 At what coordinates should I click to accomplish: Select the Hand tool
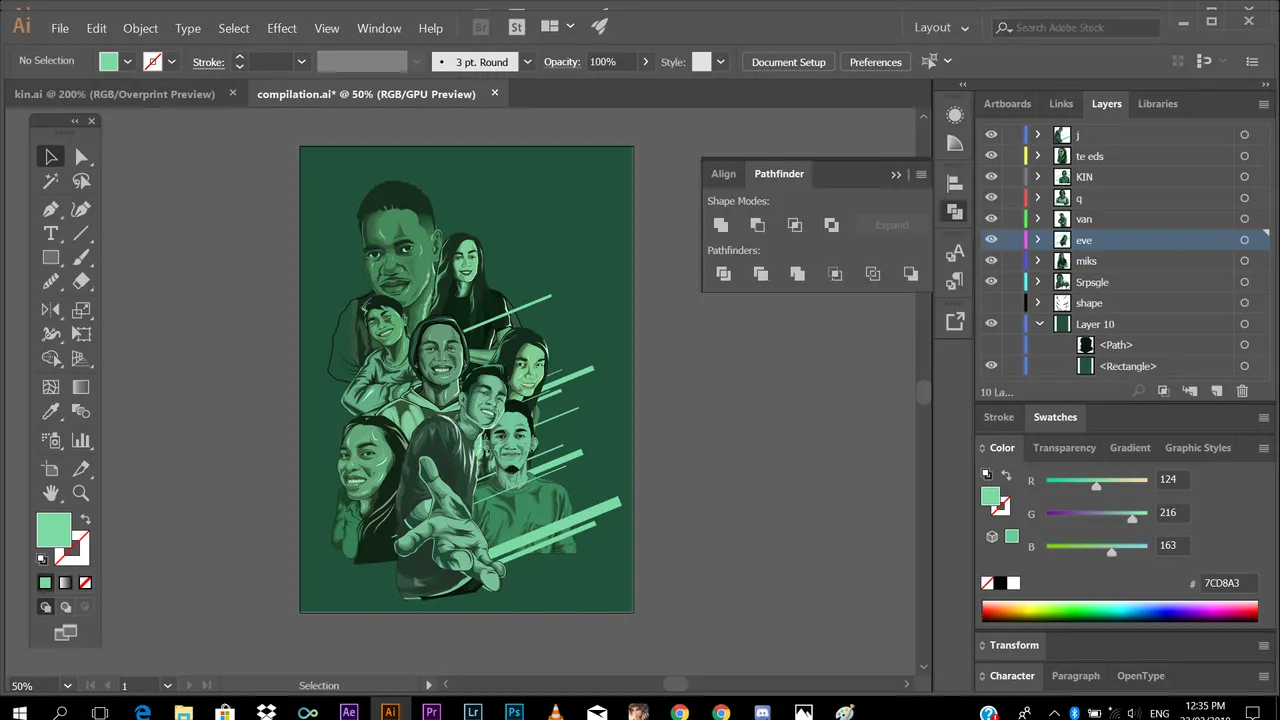pyautogui.click(x=51, y=492)
